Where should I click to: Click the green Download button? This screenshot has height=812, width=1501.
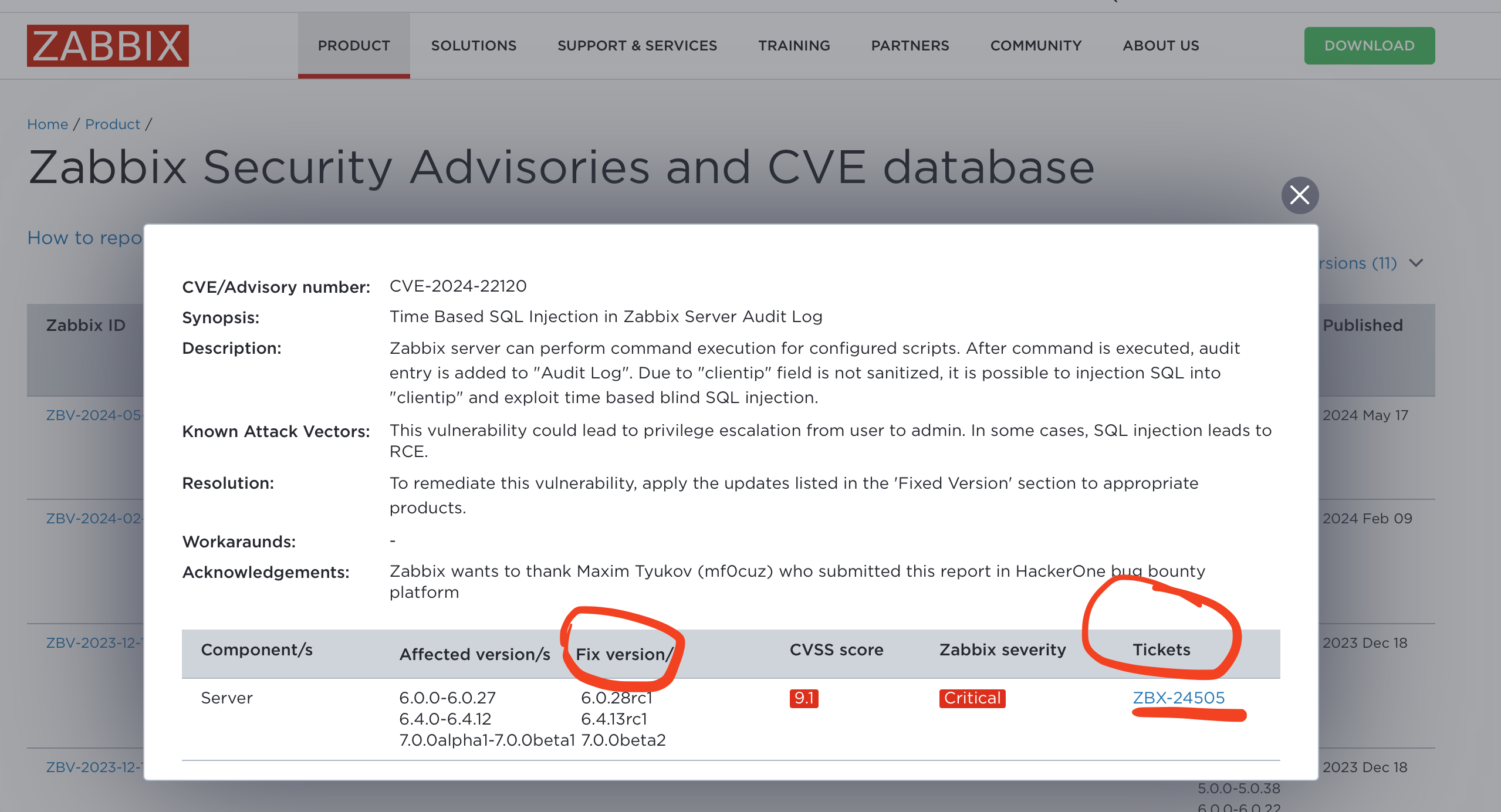tap(1370, 46)
